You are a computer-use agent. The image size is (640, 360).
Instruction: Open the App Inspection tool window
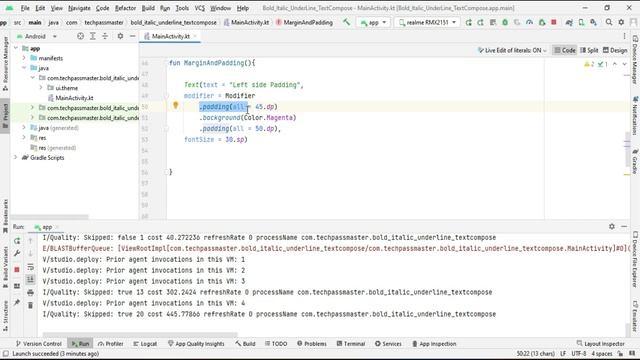tap(434, 344)
